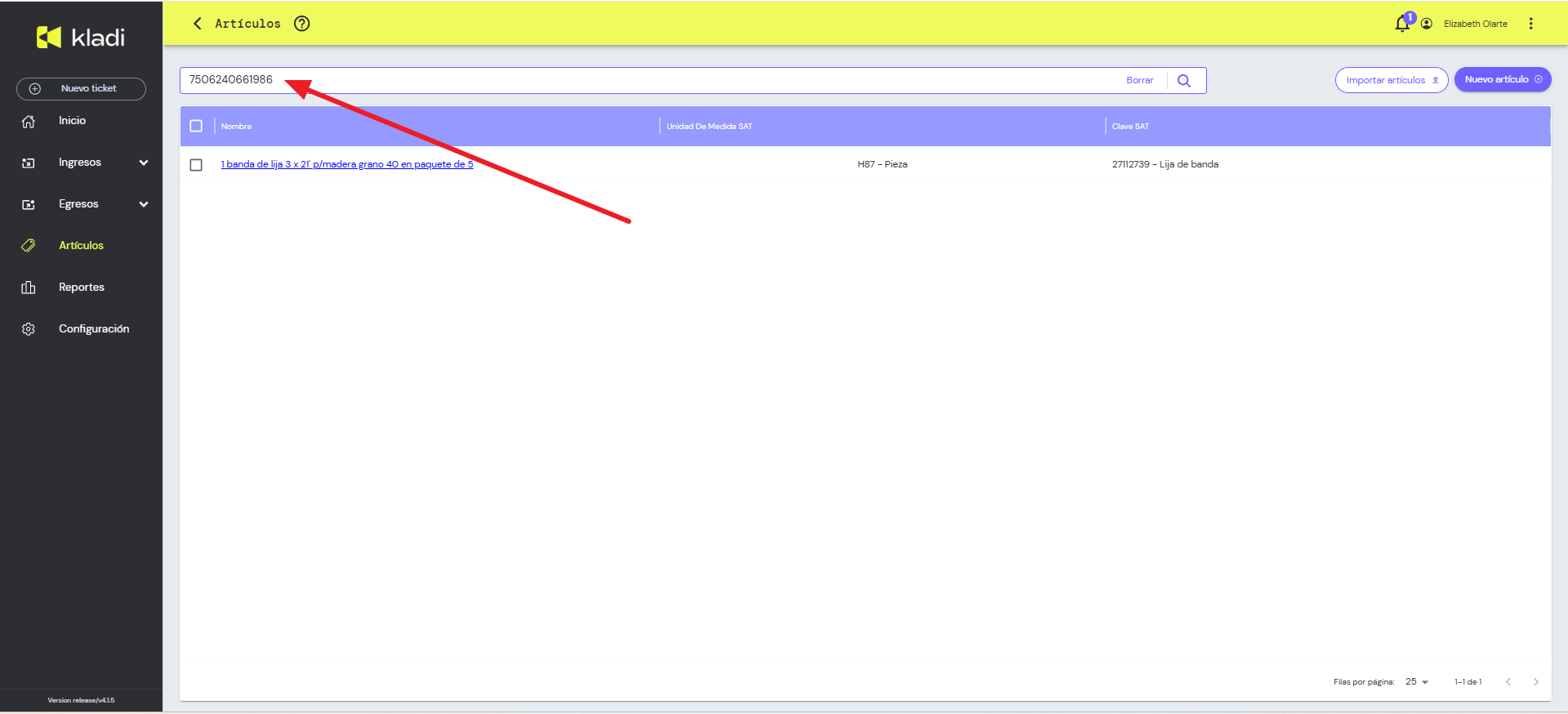Go to previous page arrow
The image size is (1568, 714).
(1508, 682)
